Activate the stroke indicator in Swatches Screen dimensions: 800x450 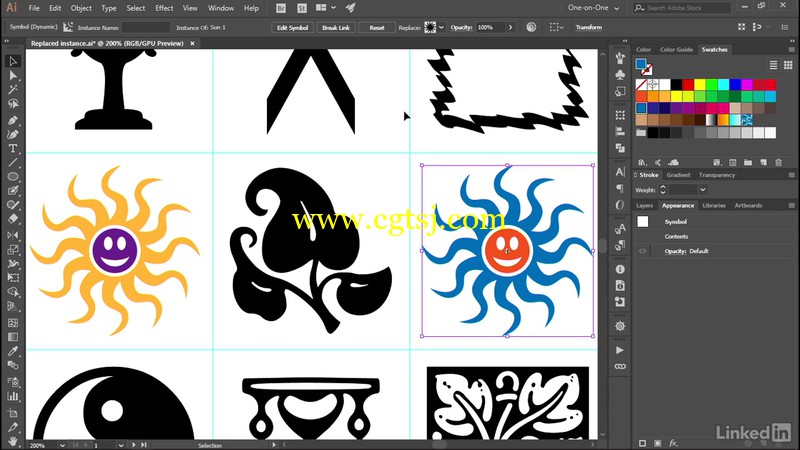[x=647, y=70]
